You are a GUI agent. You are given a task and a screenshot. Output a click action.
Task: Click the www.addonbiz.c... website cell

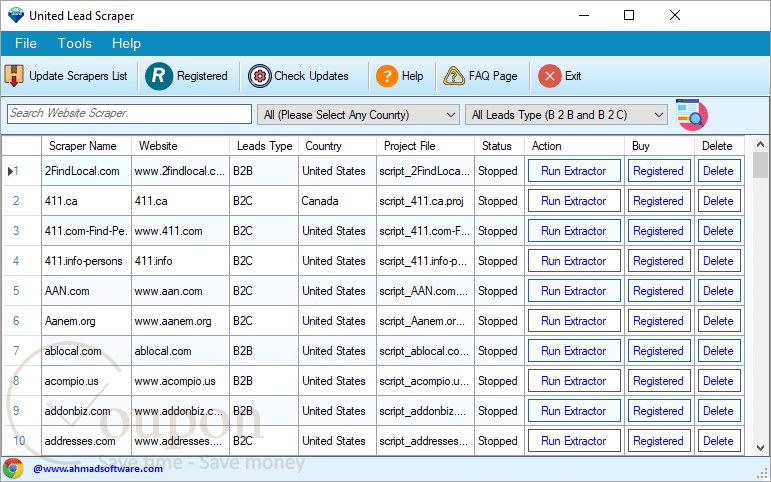click(180, 411)
